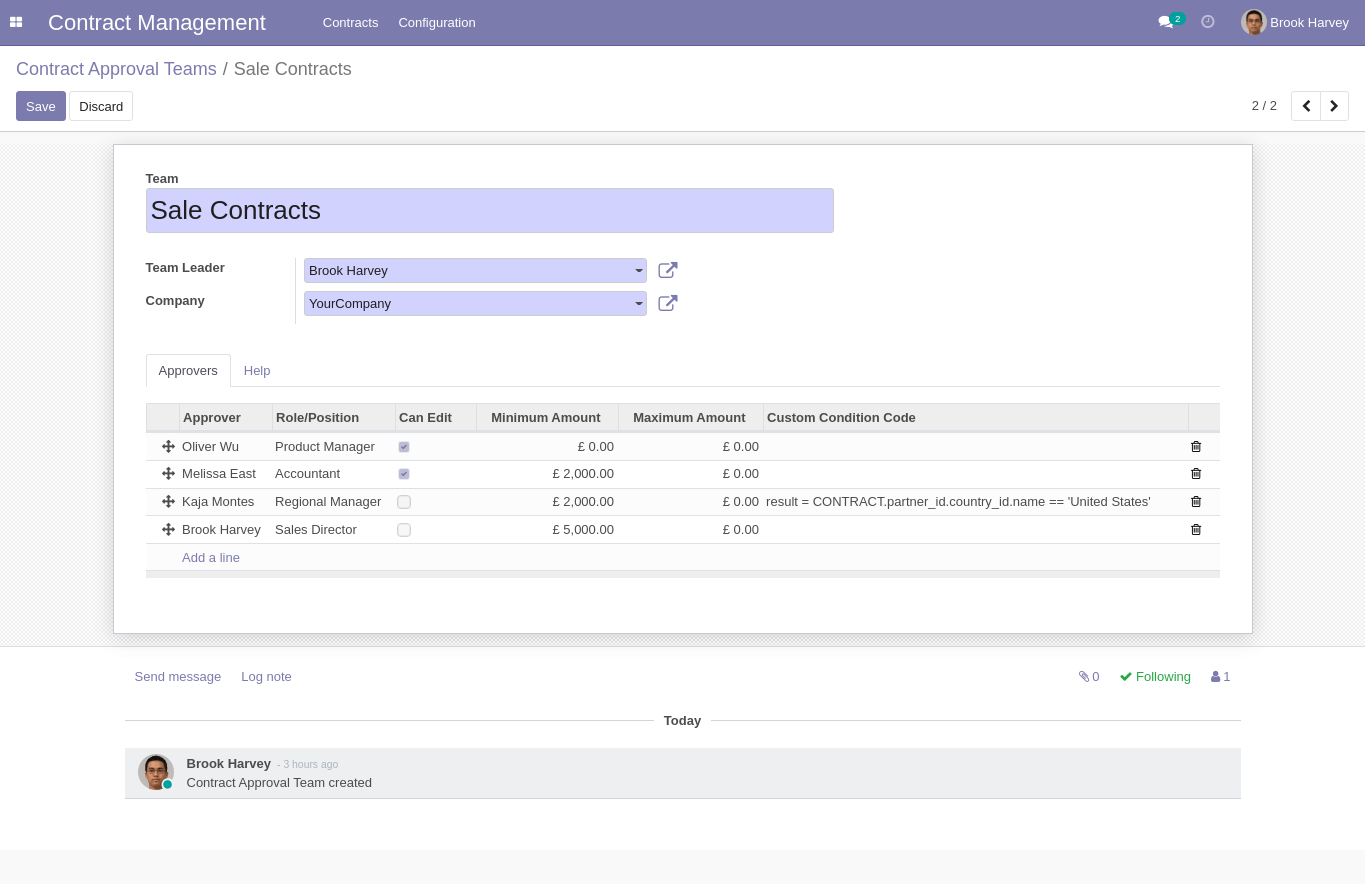Open Team Leader record via external link icon
The height and width of the screenshot is (884, 1365).
(667, 270)
